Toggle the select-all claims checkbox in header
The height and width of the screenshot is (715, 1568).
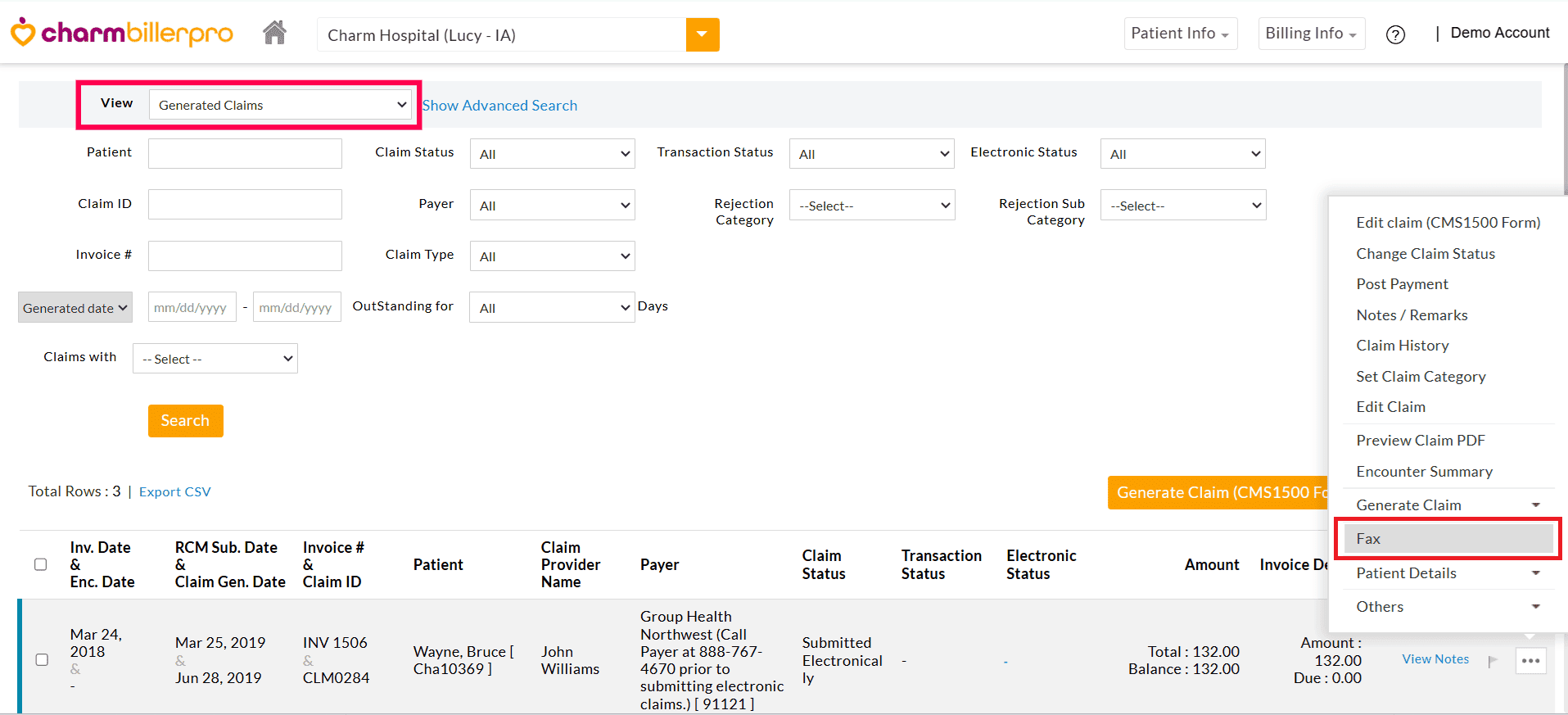click(x=40, y=564)
